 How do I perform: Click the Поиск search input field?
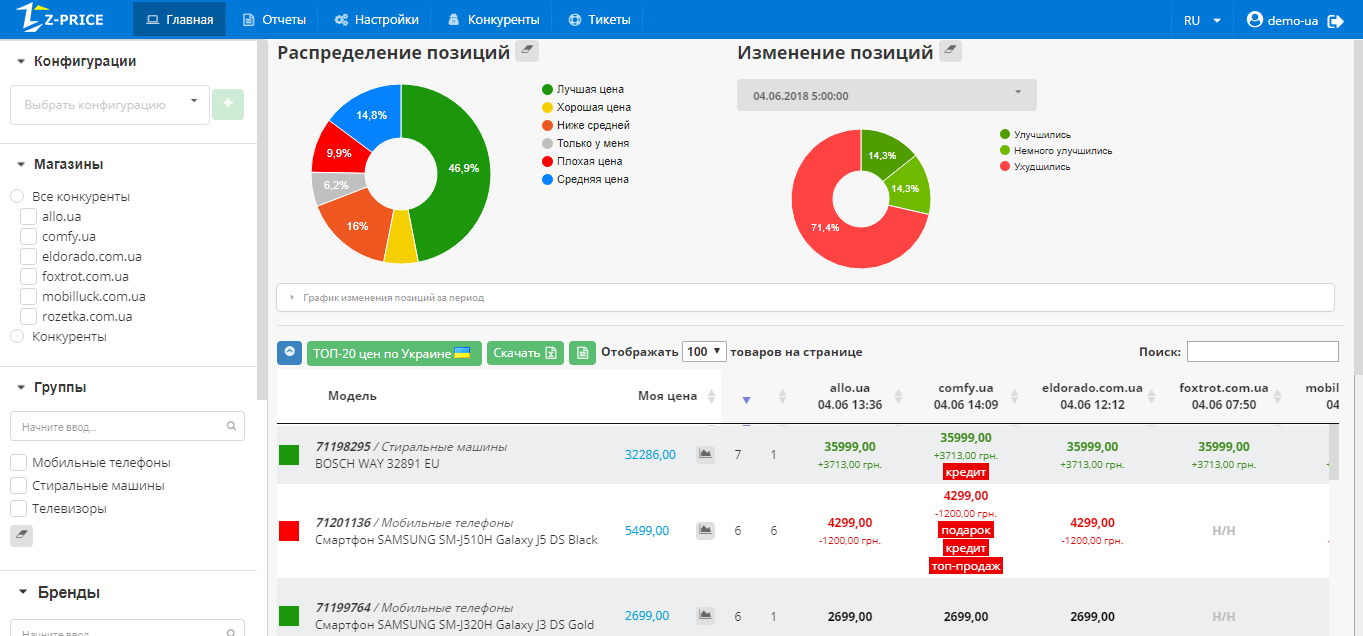click(x=1262, y=352)
